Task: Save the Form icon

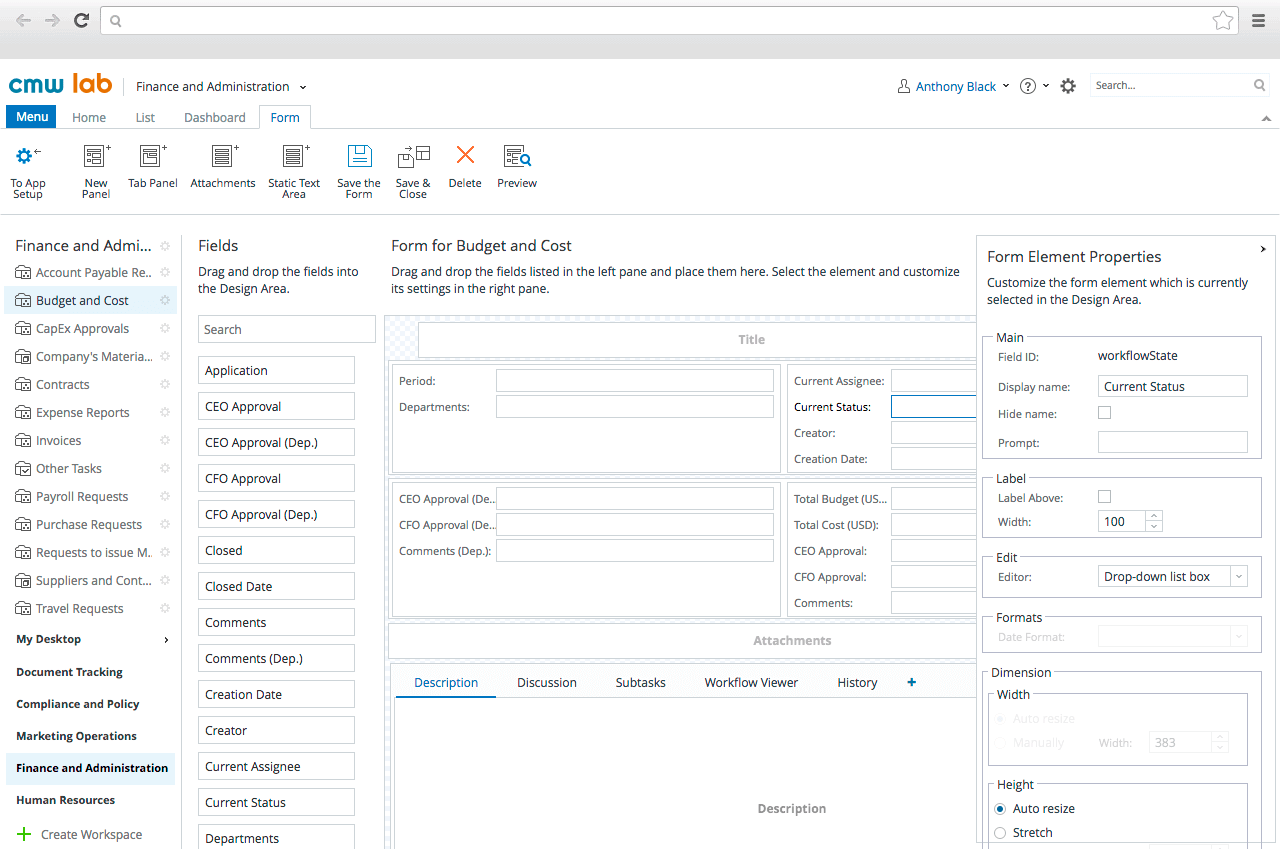Action: 359,156
